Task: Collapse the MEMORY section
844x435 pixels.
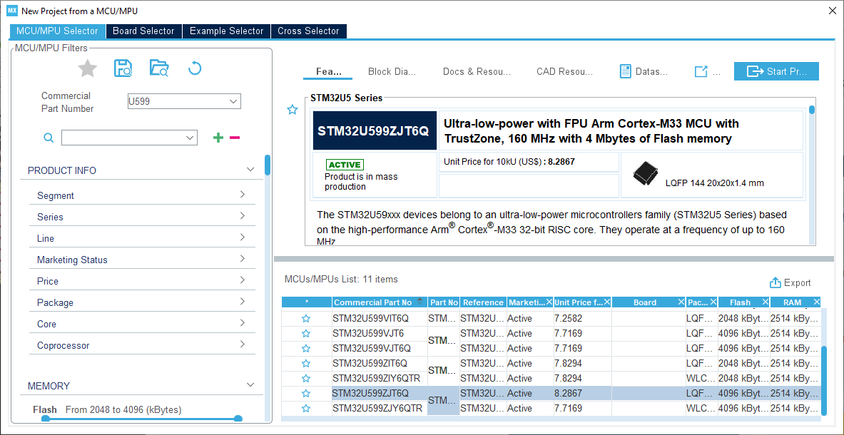Action: pyautogui.click(x=250, y=385)
